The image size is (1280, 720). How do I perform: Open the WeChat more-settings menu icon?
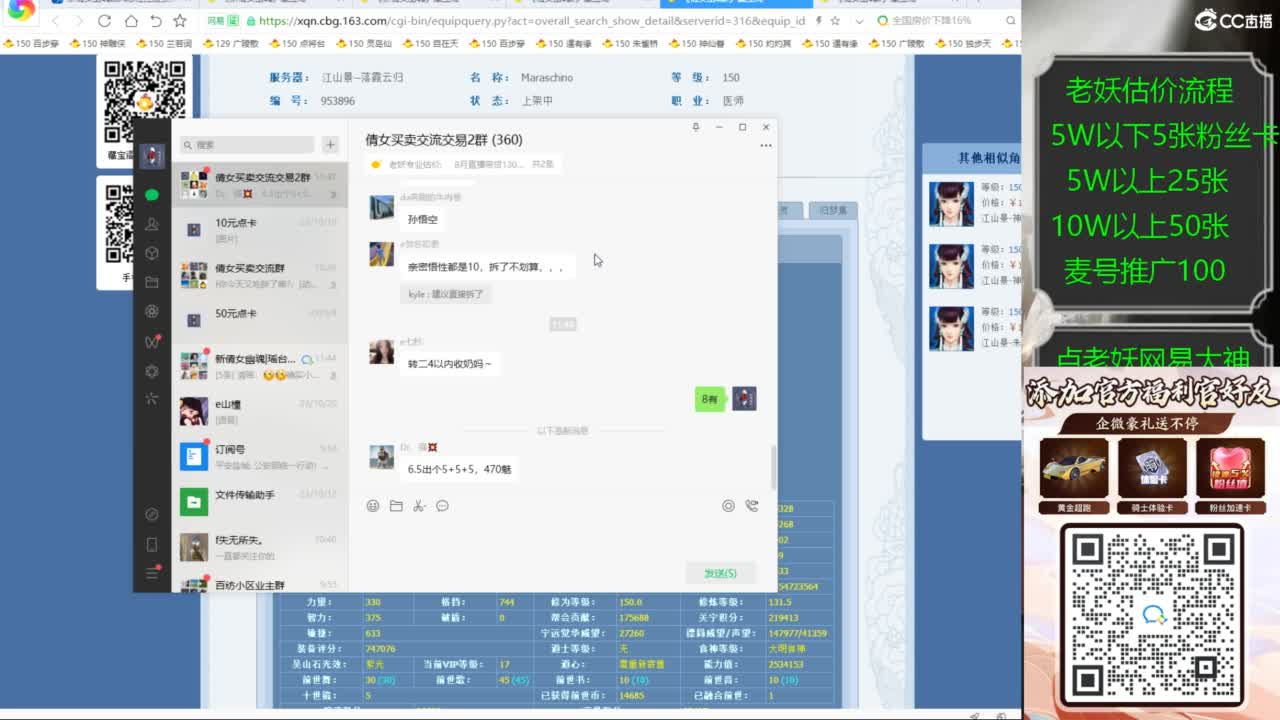click(x=152, y=573)
